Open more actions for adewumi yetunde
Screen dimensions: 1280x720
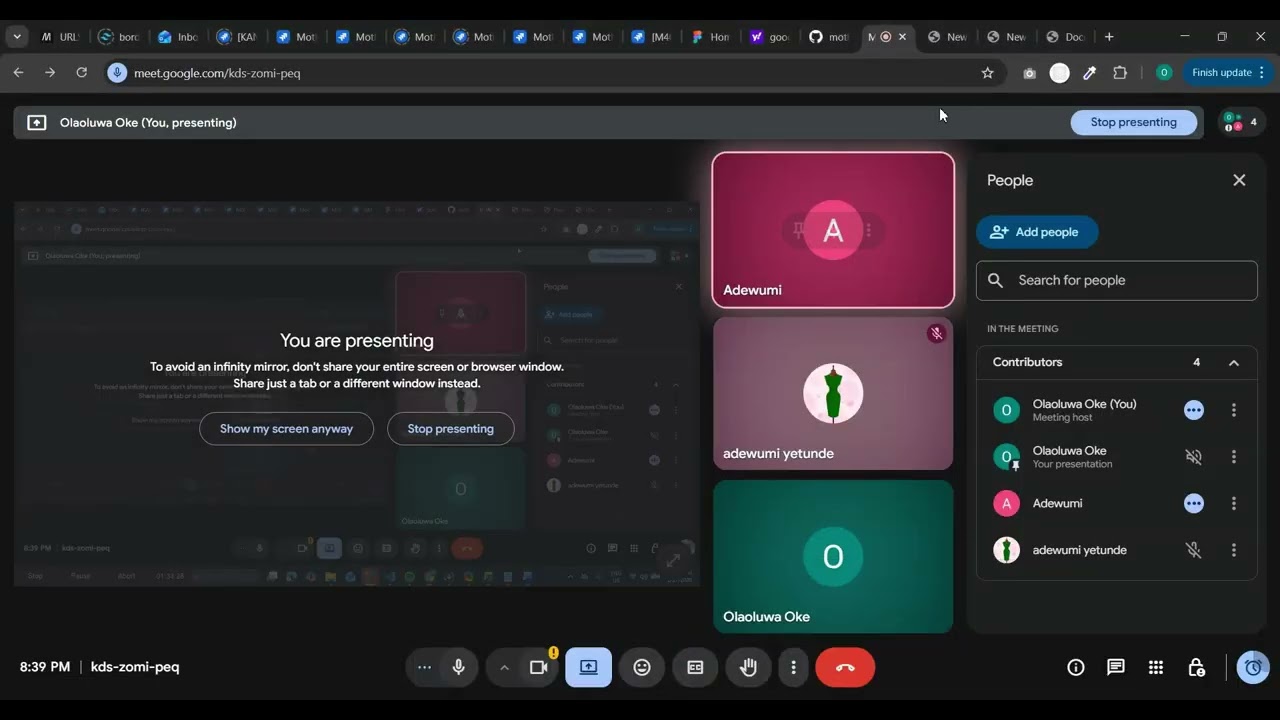[1234, 550]
